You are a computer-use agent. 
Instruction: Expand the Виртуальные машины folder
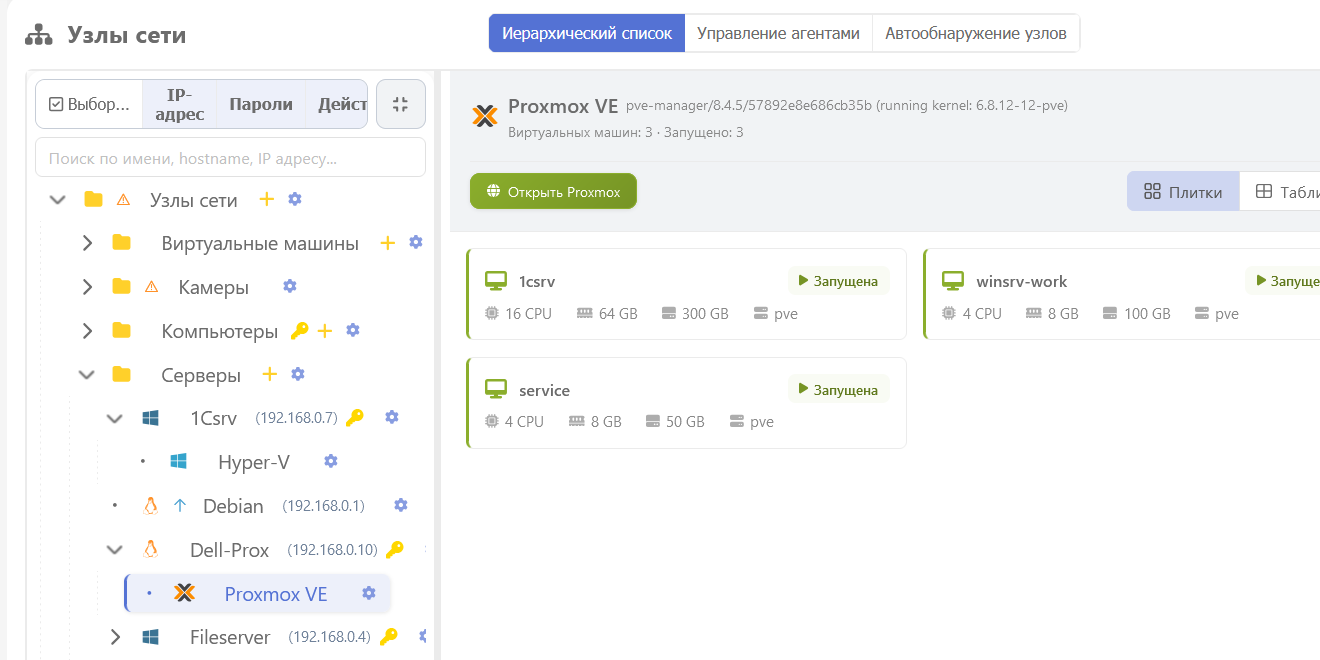(x=87, y=243)
